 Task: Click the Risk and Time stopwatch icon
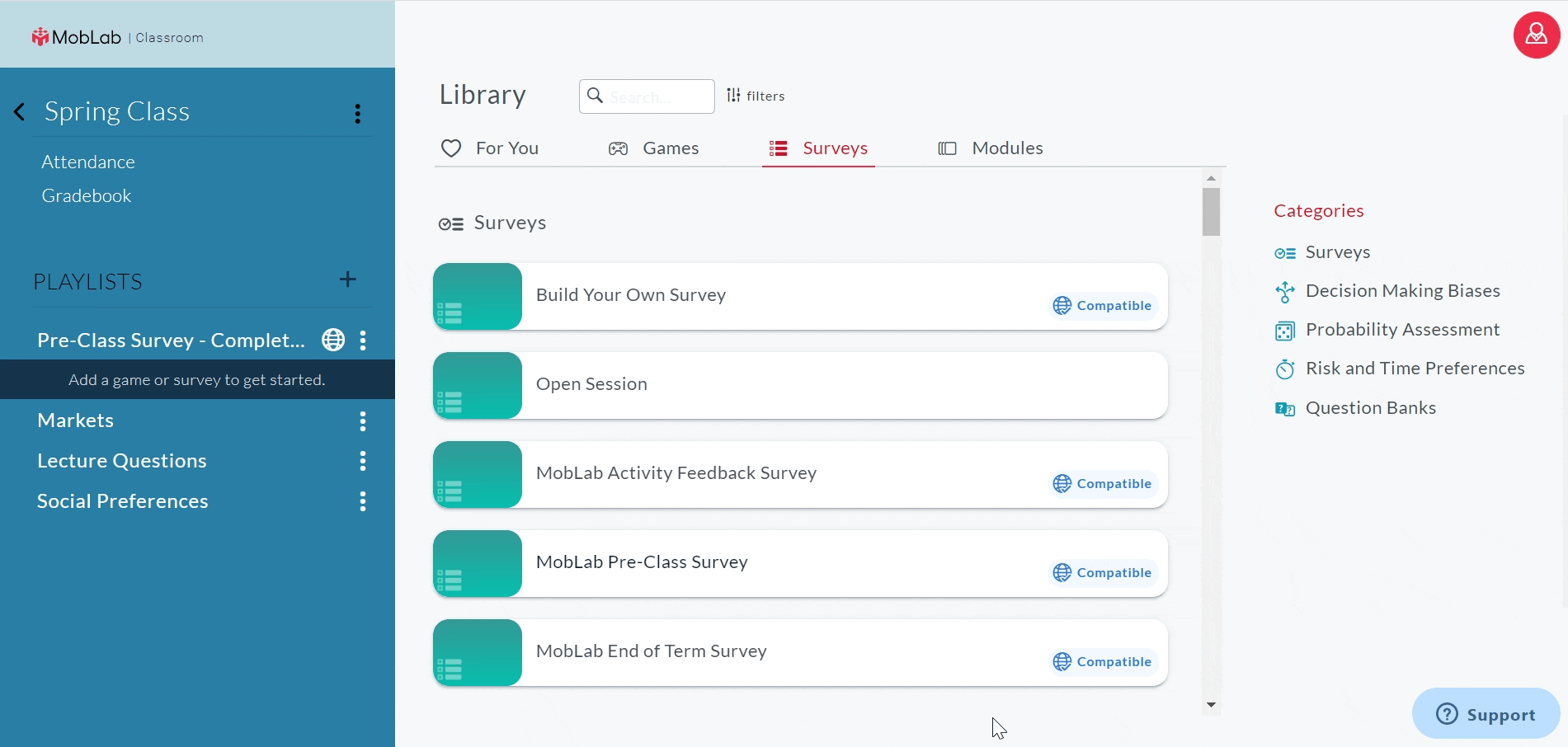[x=1285, y=369]
